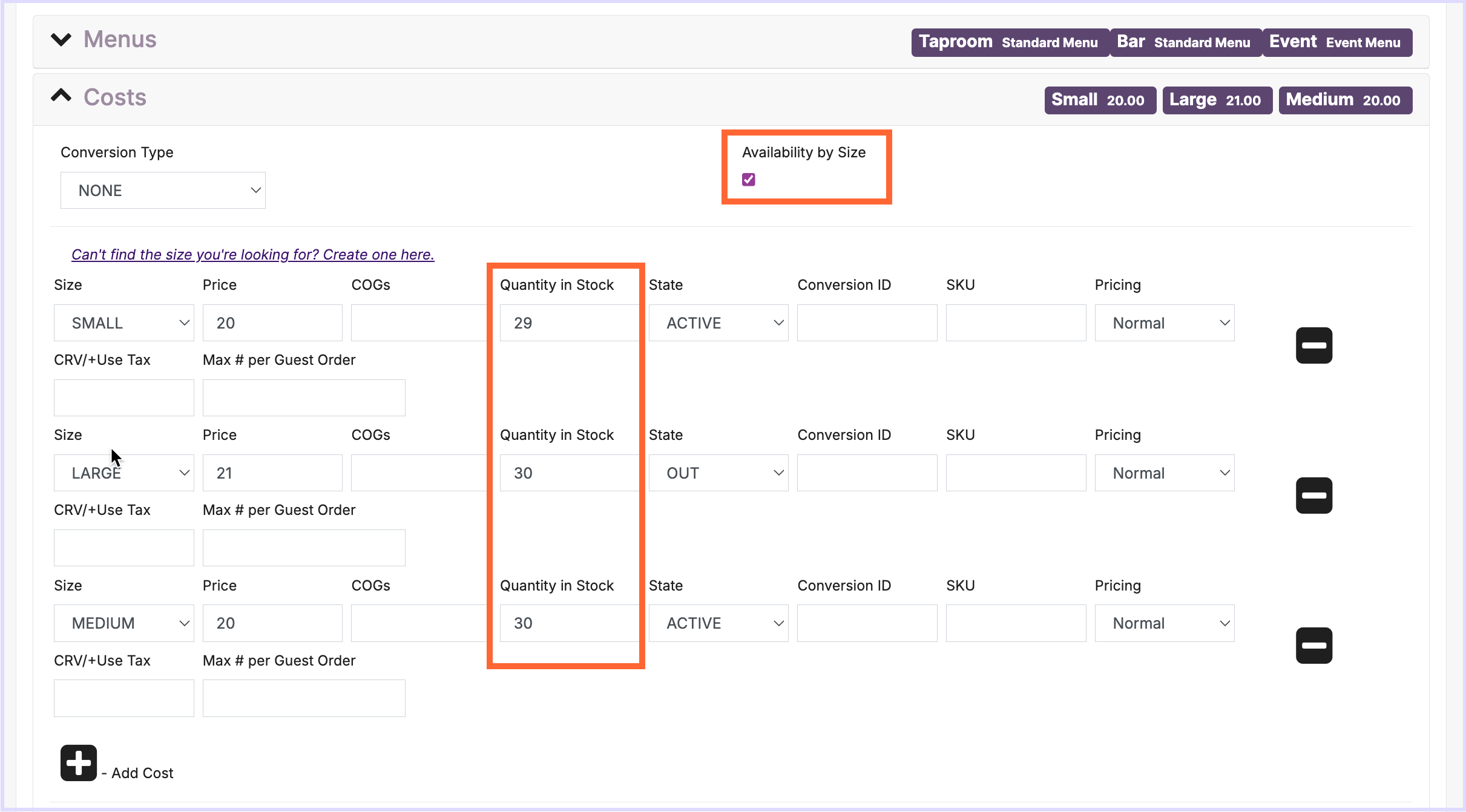This screenshot has width=1466, height=812.
Task: Collapse the Costs section chevron
Action: 61,96
